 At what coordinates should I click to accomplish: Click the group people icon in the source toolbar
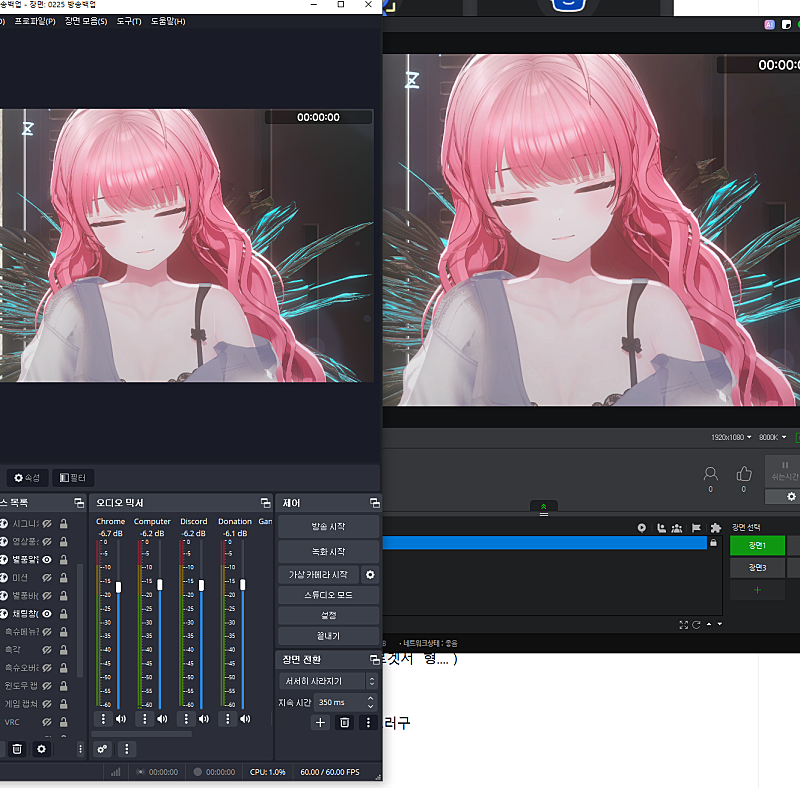(x=677, y=528)
